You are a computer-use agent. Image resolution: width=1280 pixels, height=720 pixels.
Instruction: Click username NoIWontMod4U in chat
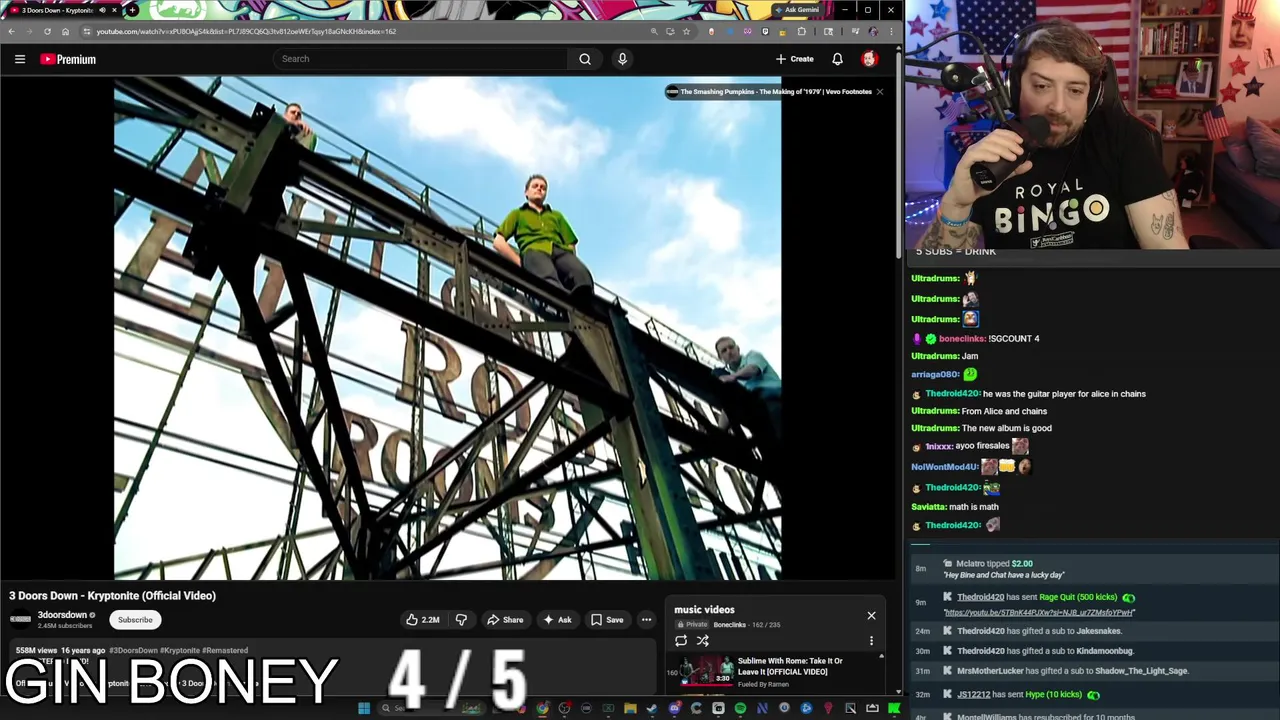pyautogui.click(x=944, y=467)
